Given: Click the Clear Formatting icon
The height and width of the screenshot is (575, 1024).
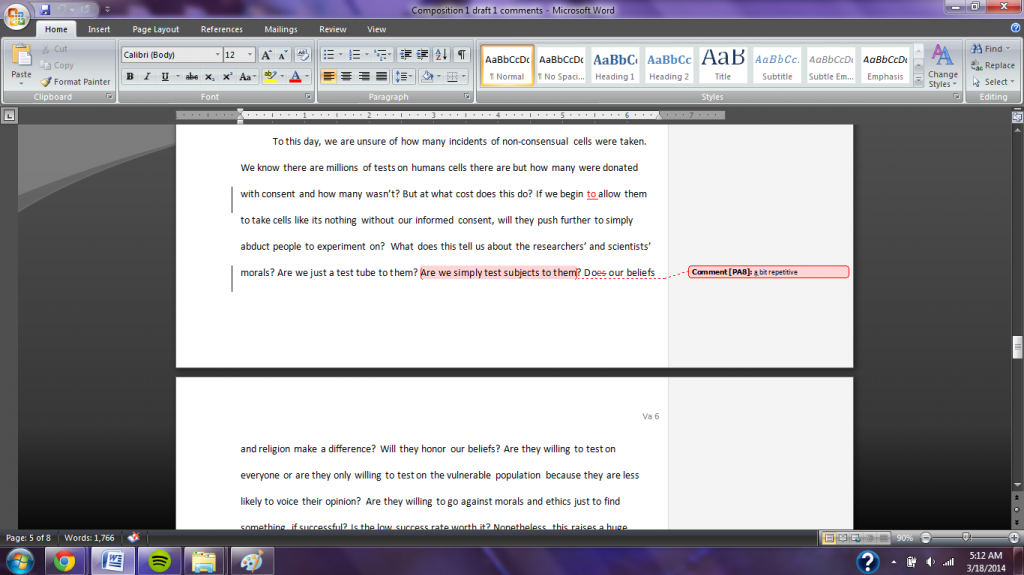Looking at the screenshot, I should 301,55.
